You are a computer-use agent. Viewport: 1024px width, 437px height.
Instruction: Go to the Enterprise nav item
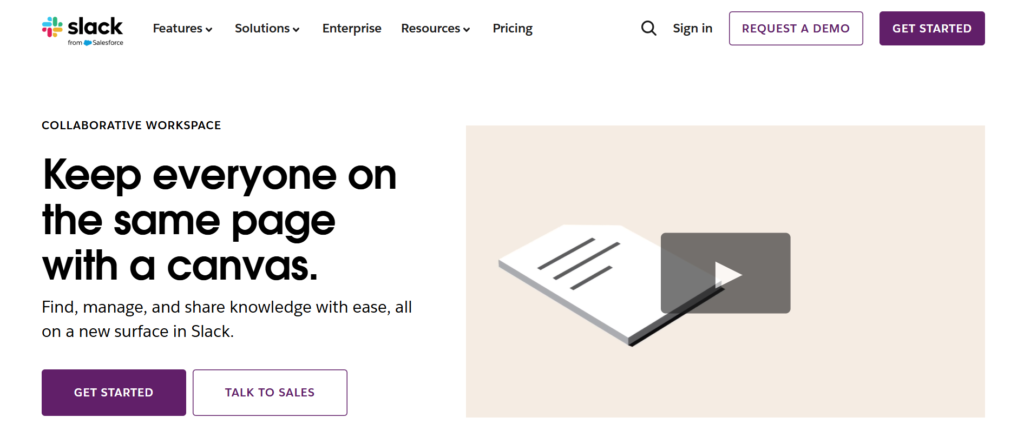[351, 28]
